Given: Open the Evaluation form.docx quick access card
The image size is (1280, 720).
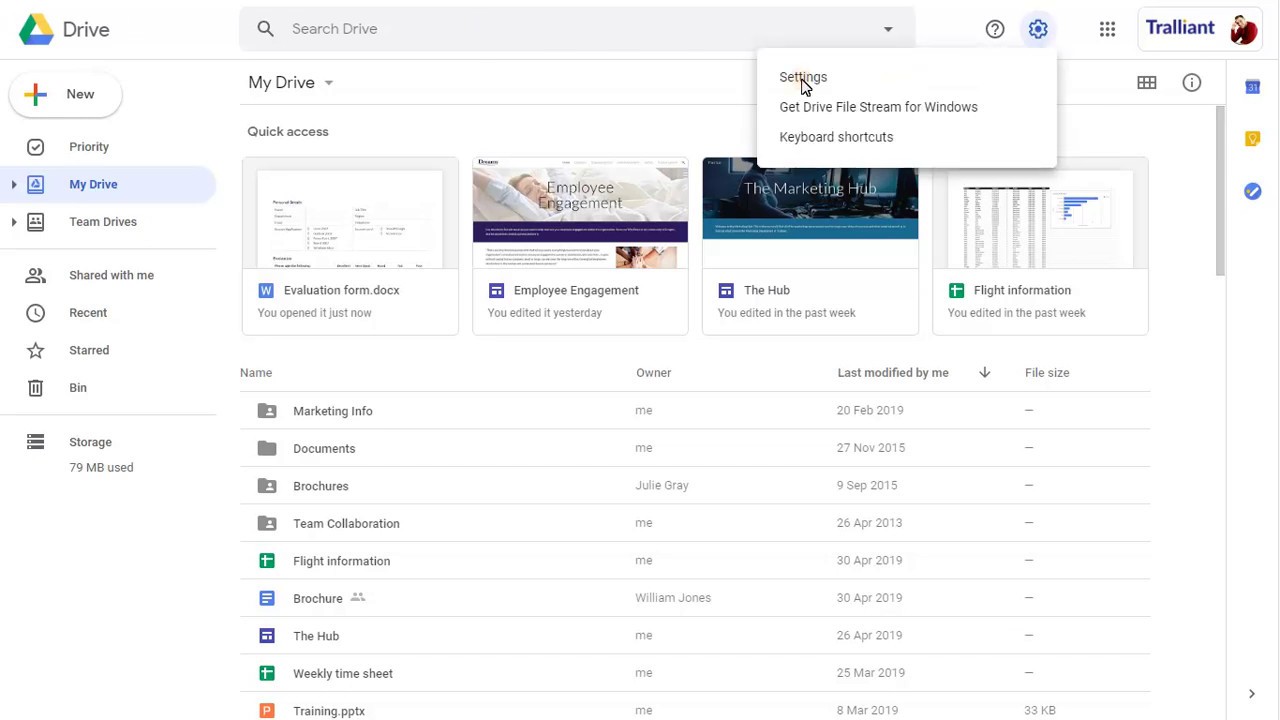Looking at the screenshot, I should 350,246.
